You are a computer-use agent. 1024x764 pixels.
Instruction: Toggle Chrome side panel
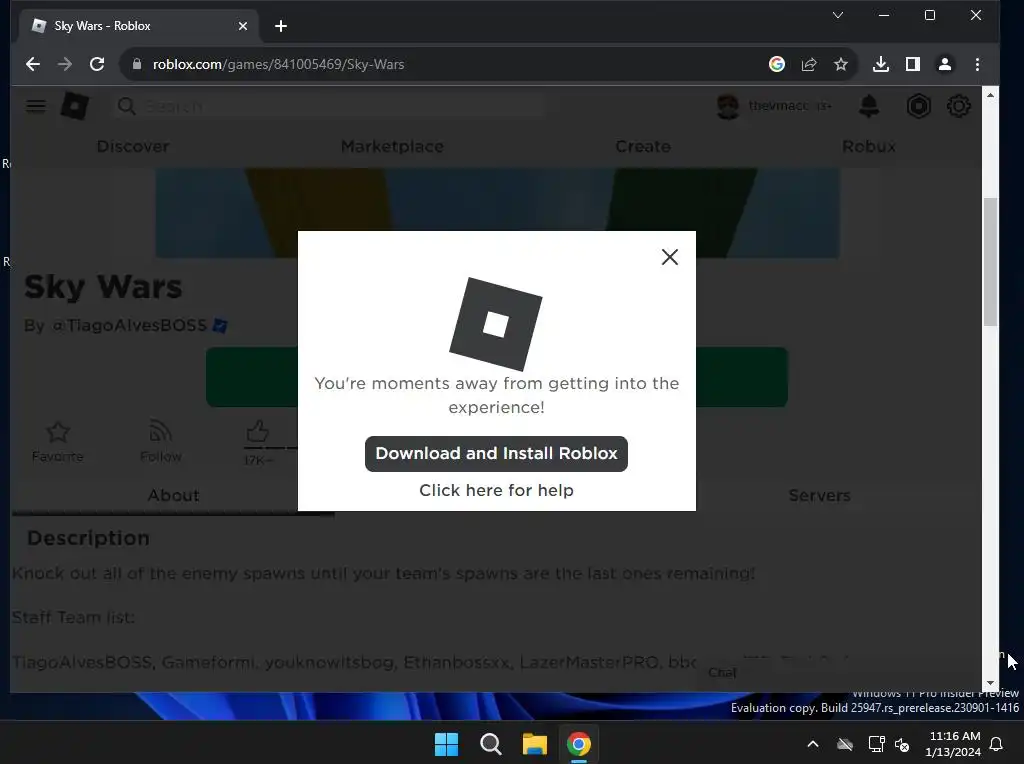912,64
